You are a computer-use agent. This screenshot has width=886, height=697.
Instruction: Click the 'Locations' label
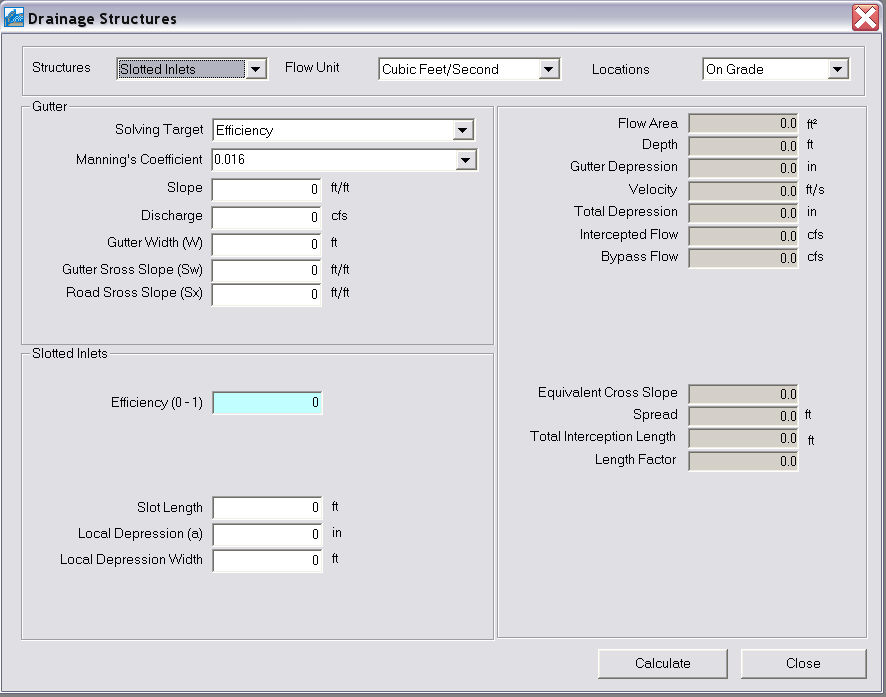pyautogui.click(x=620, y=69)
